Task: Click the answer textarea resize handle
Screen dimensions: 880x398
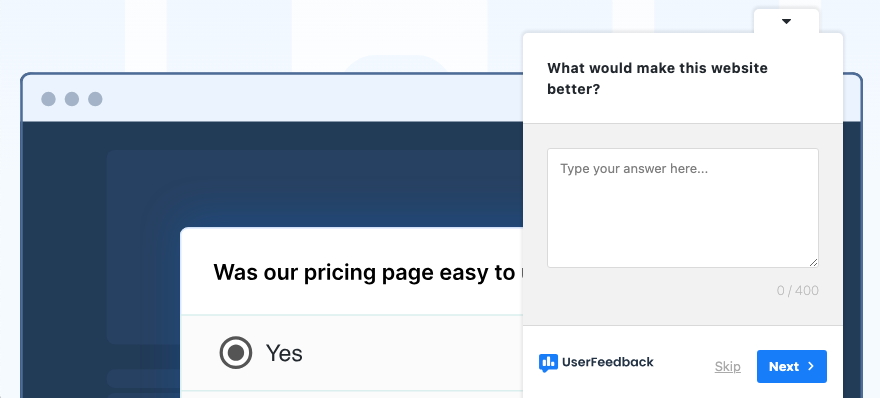Action: 814,263
